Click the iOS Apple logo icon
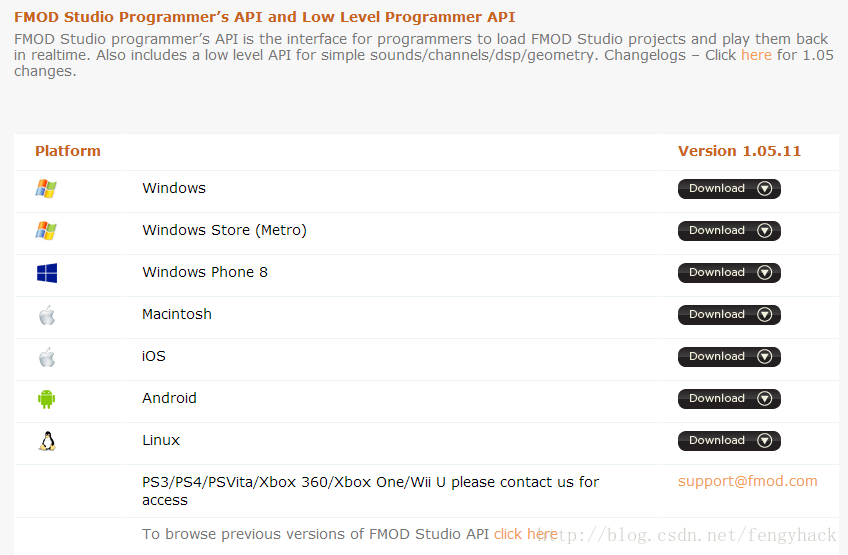 tap(47, 357)
